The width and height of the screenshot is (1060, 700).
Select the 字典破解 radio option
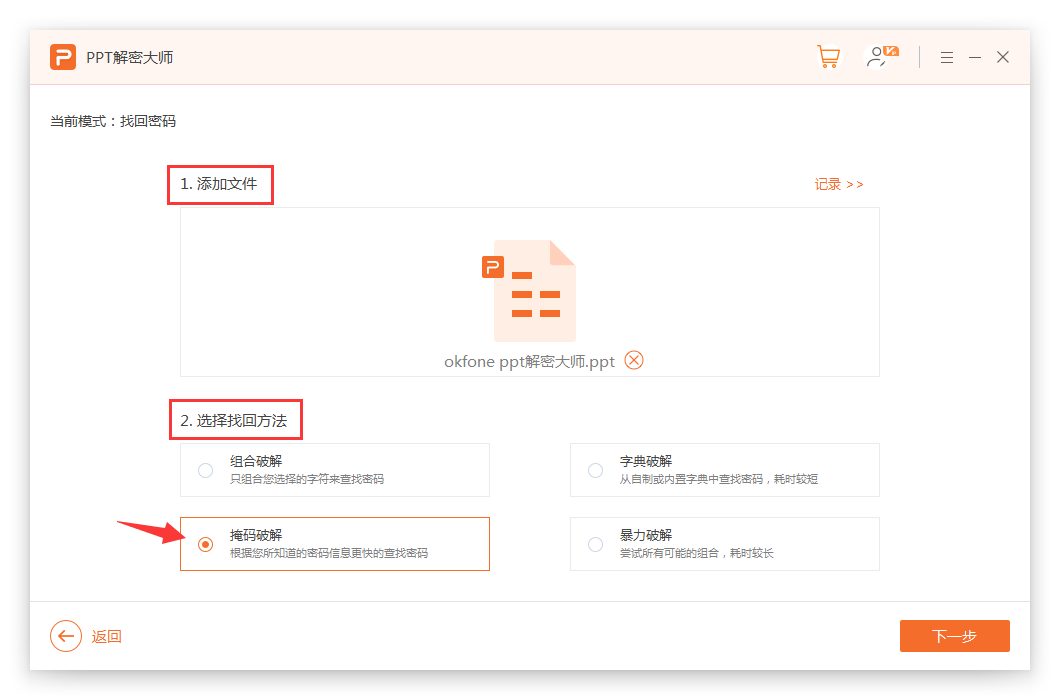pos(595,470)
